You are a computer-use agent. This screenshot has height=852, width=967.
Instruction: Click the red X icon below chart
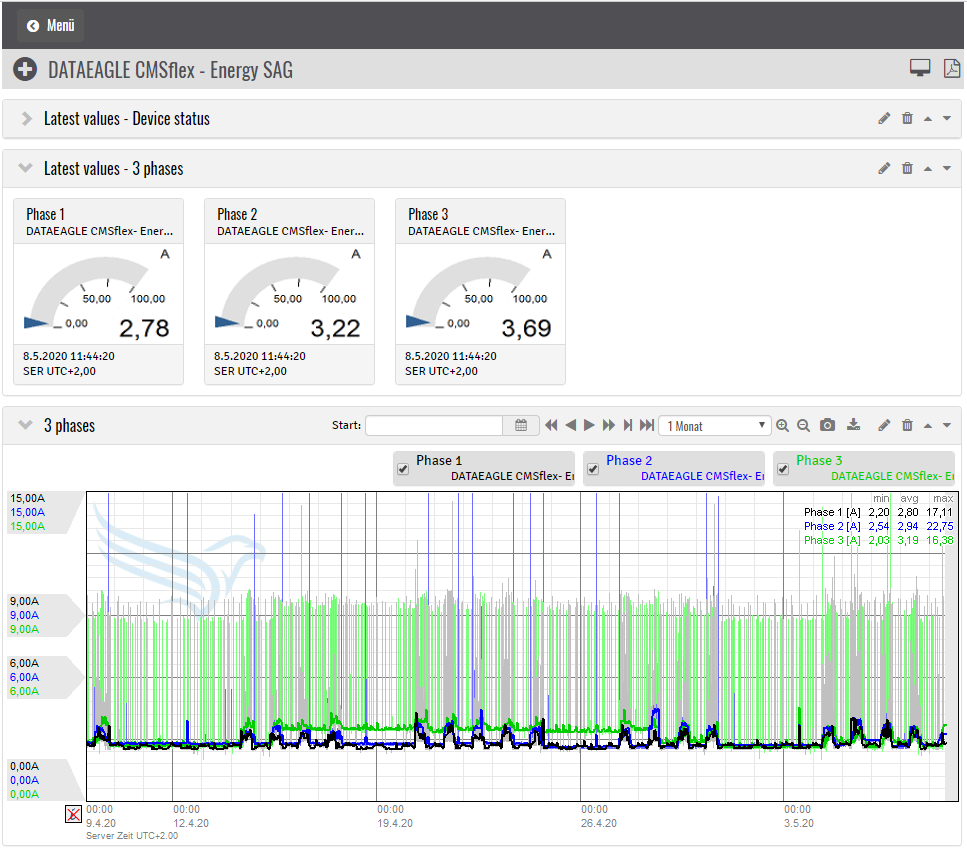73,814
